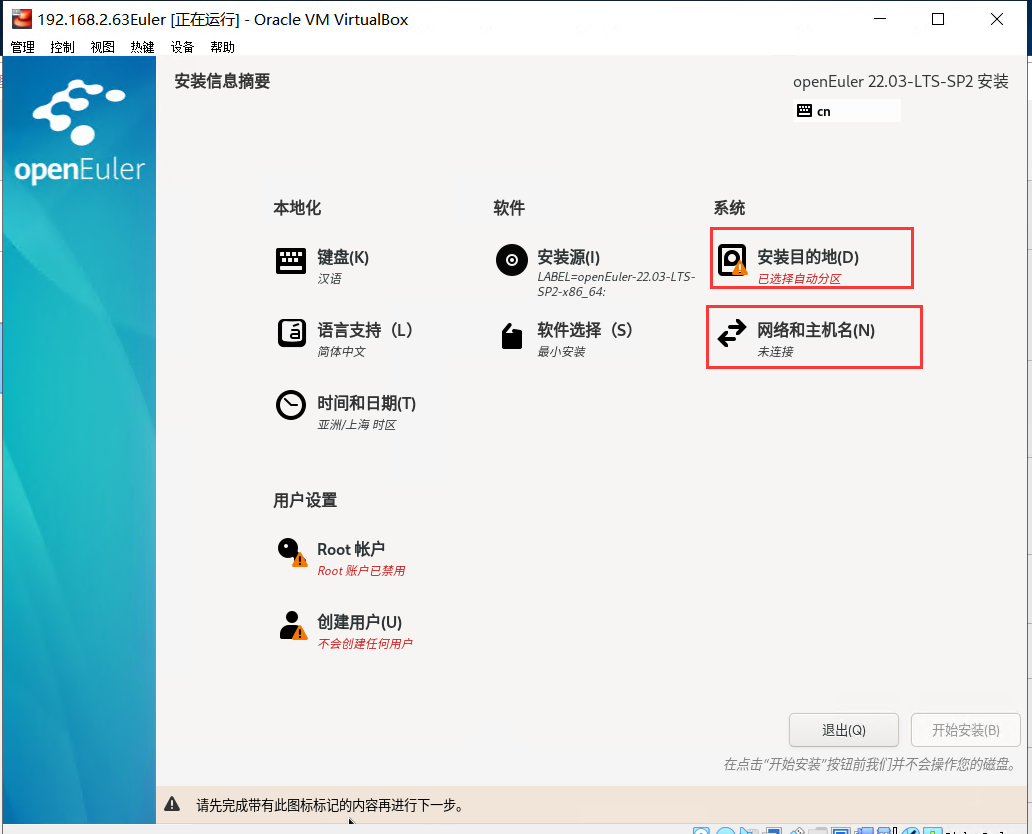Maximize the VirtualBox window
Image resolution: width=1032 pixels, height=834 pixels.
point(938,19)
